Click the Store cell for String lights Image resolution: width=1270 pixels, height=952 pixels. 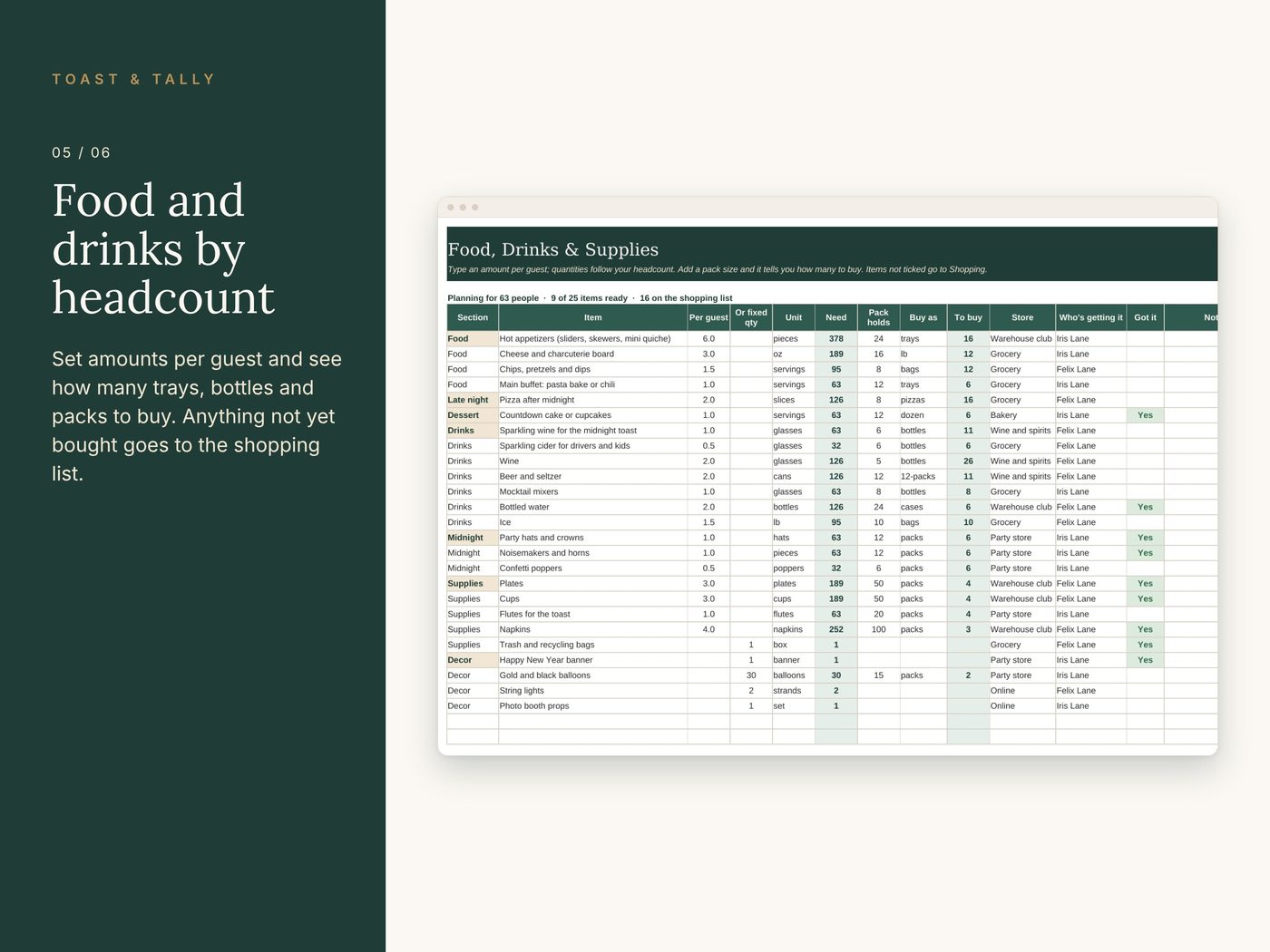(1022, 691)
